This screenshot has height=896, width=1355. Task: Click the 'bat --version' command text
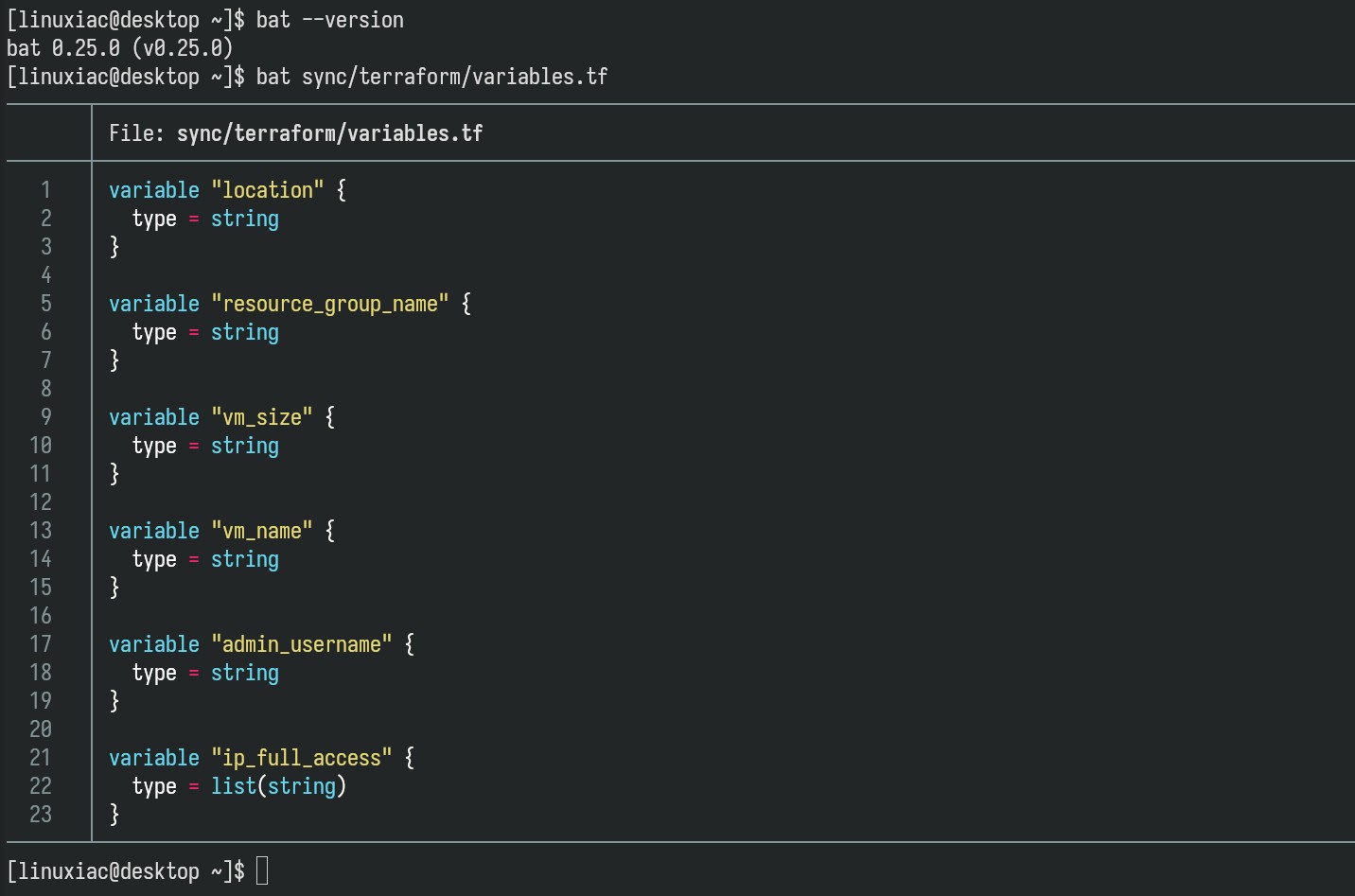330,20
